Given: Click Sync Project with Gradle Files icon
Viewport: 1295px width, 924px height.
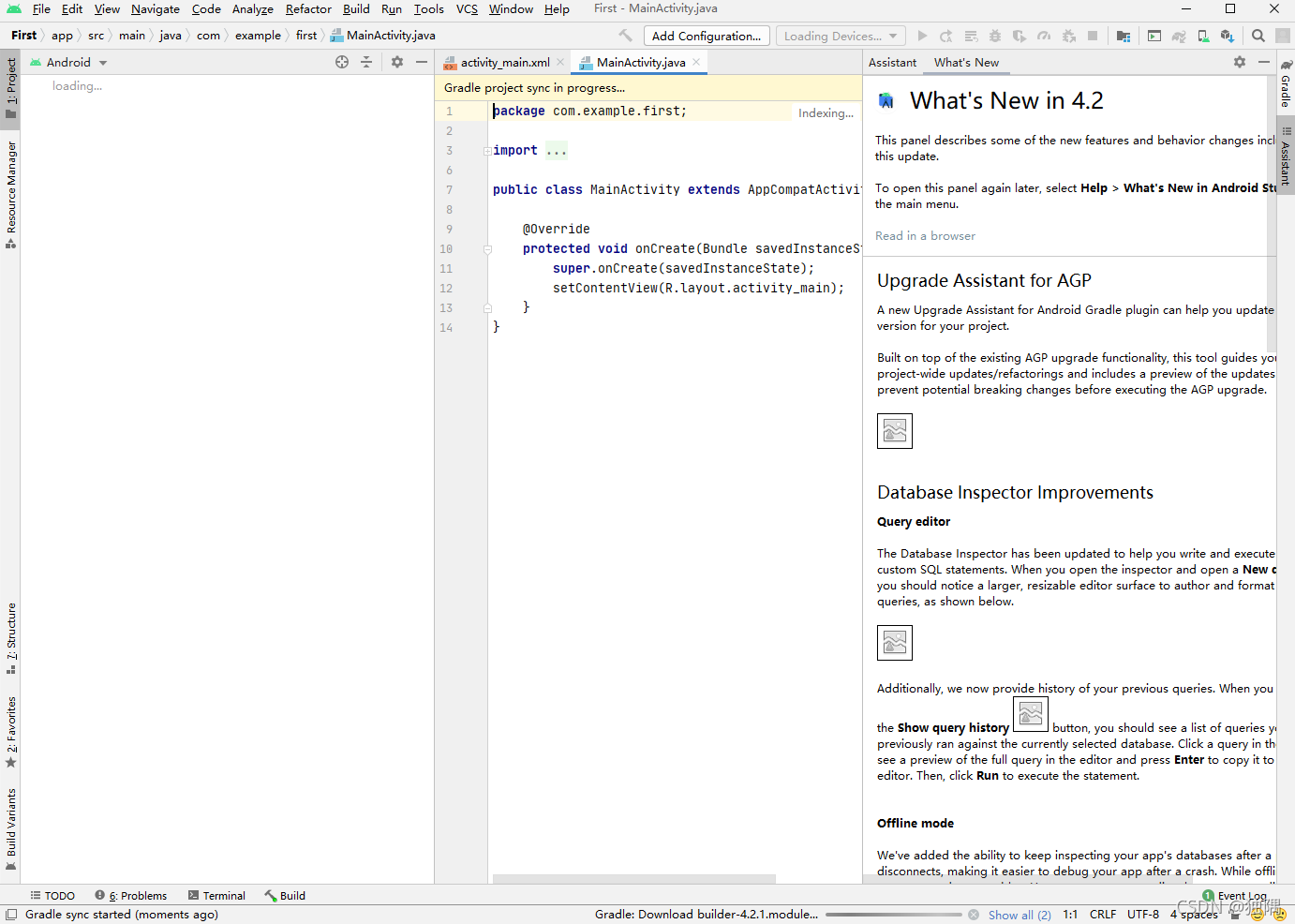Looking at the screenshot, I should coord(1179,36).
